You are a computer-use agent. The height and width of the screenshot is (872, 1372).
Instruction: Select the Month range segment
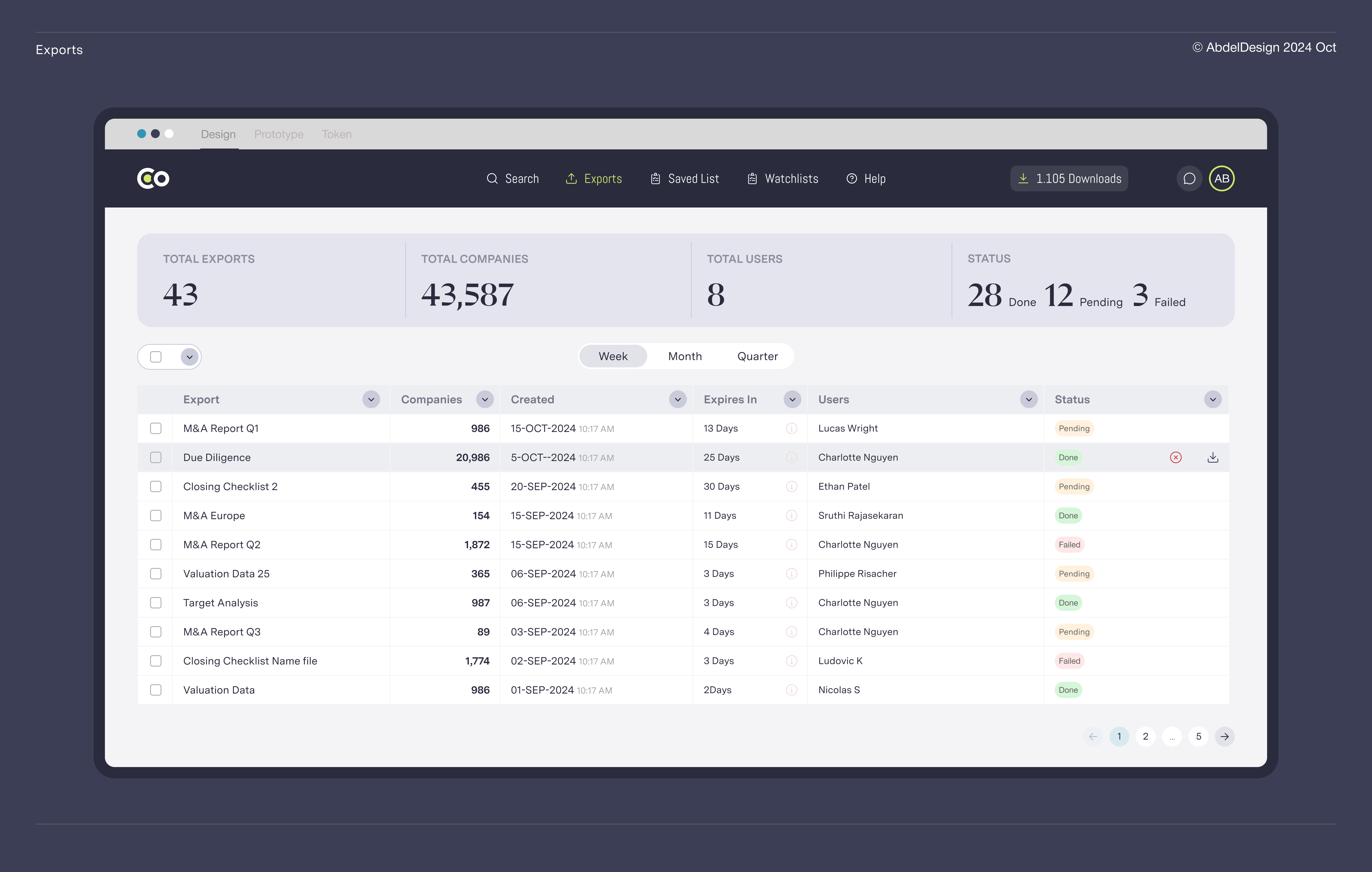(685, 356)
